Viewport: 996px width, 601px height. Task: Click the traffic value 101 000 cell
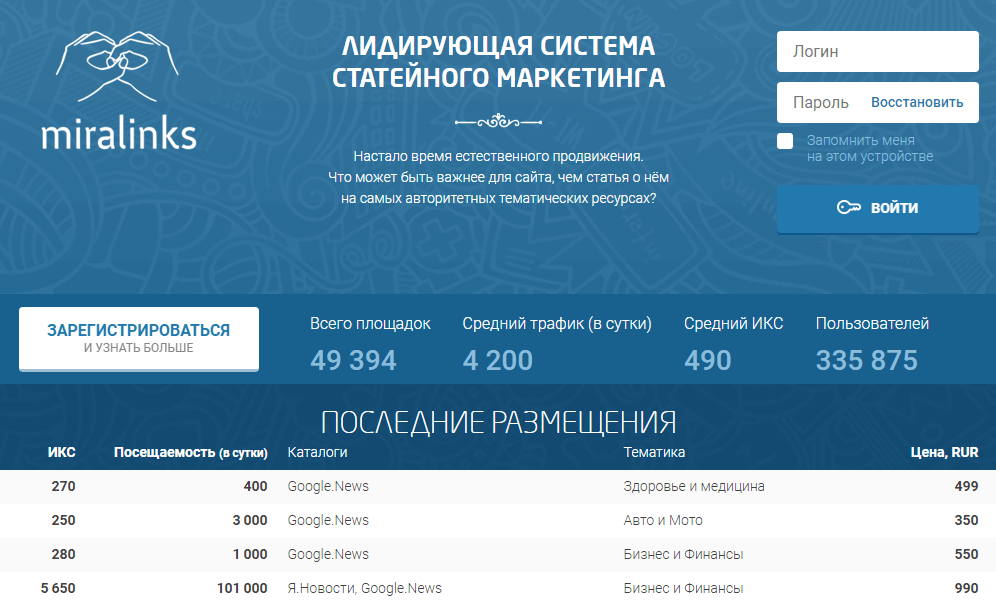pos(242,588)
